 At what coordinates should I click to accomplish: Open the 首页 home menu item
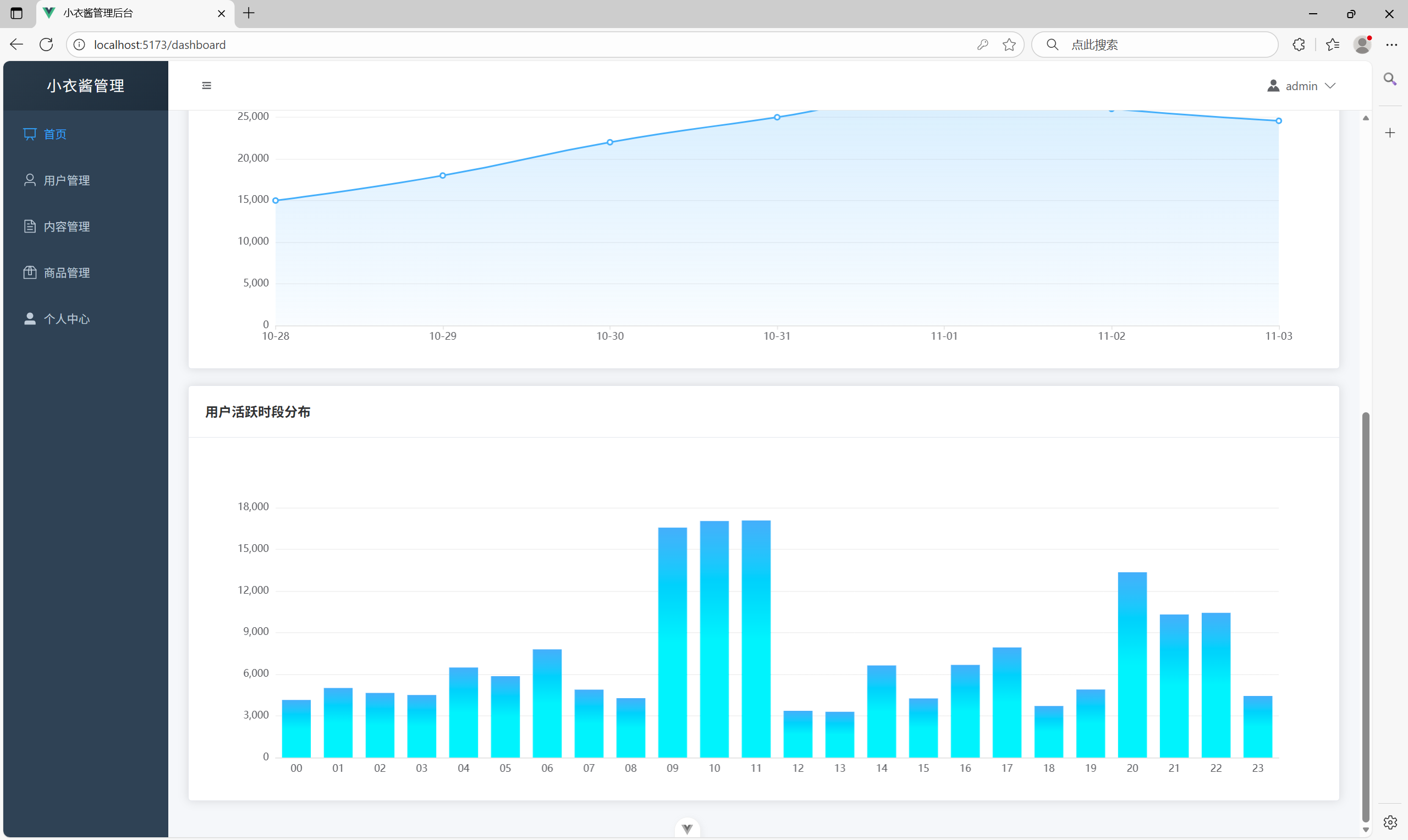point(55,134)
